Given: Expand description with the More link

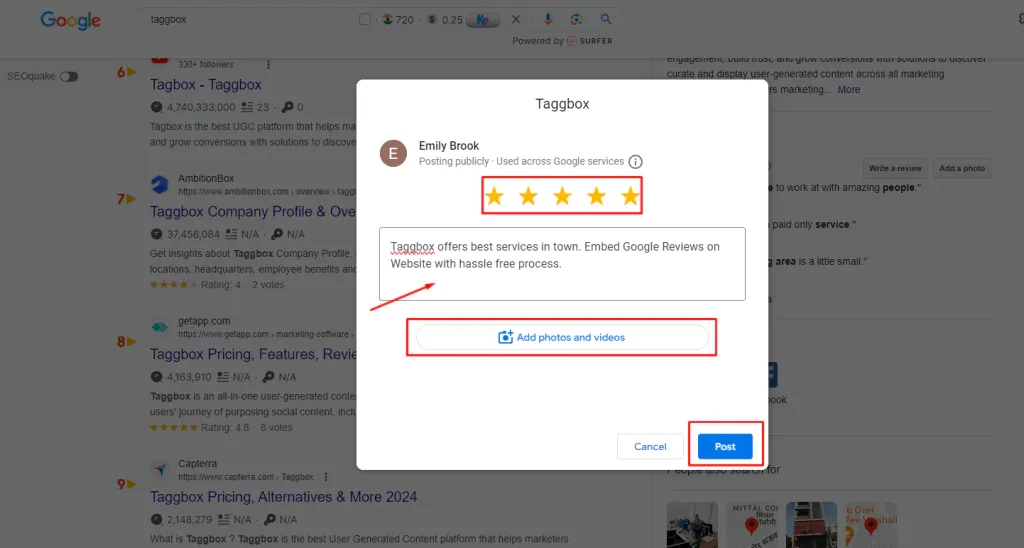Looking at the screenshot, I should 849,89.
